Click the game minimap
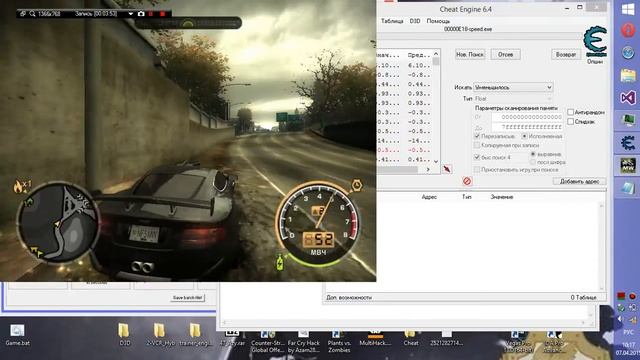The image size is (640, 360). tap(58, 222)
